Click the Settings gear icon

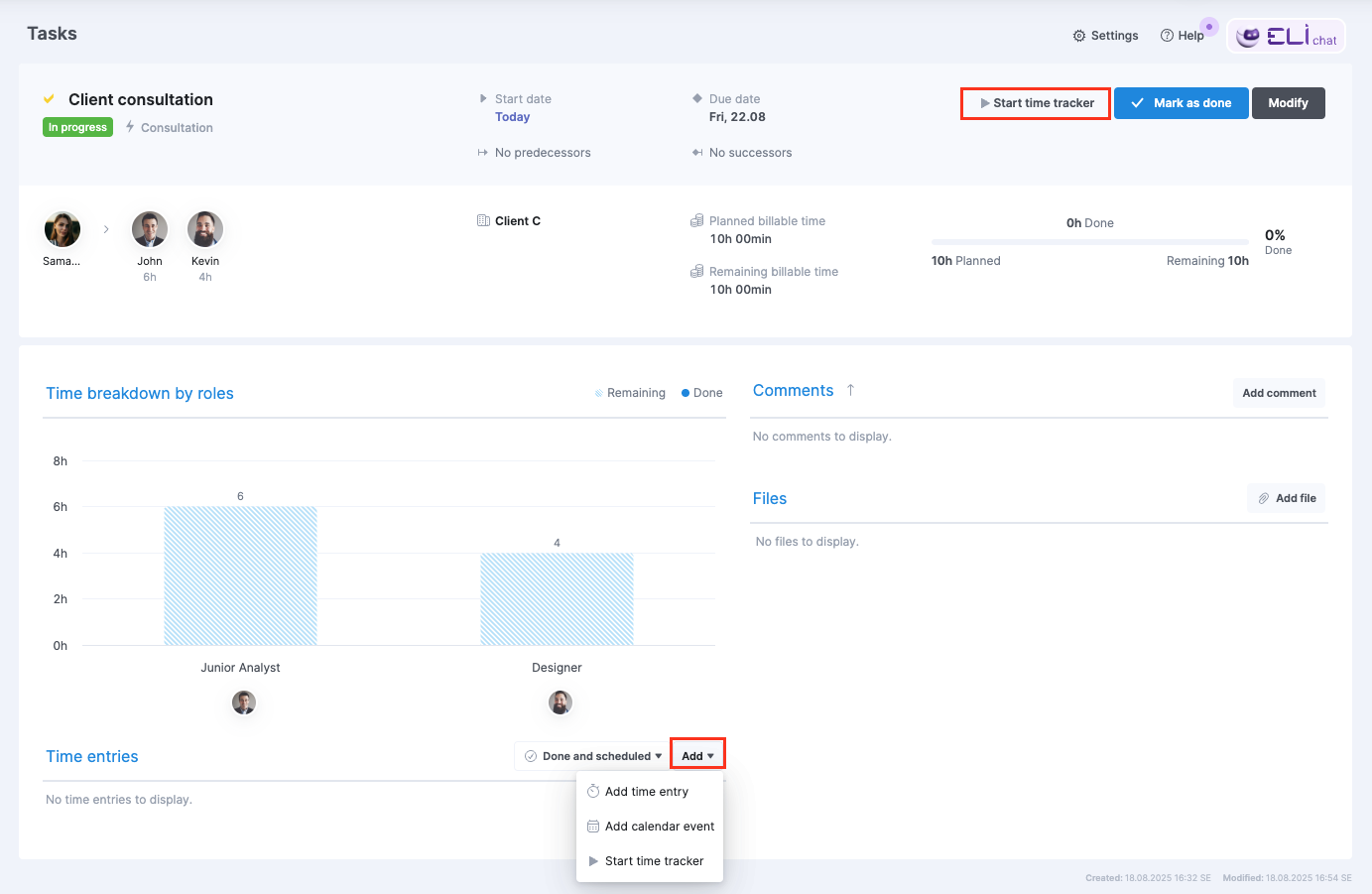coord(1079,36)
